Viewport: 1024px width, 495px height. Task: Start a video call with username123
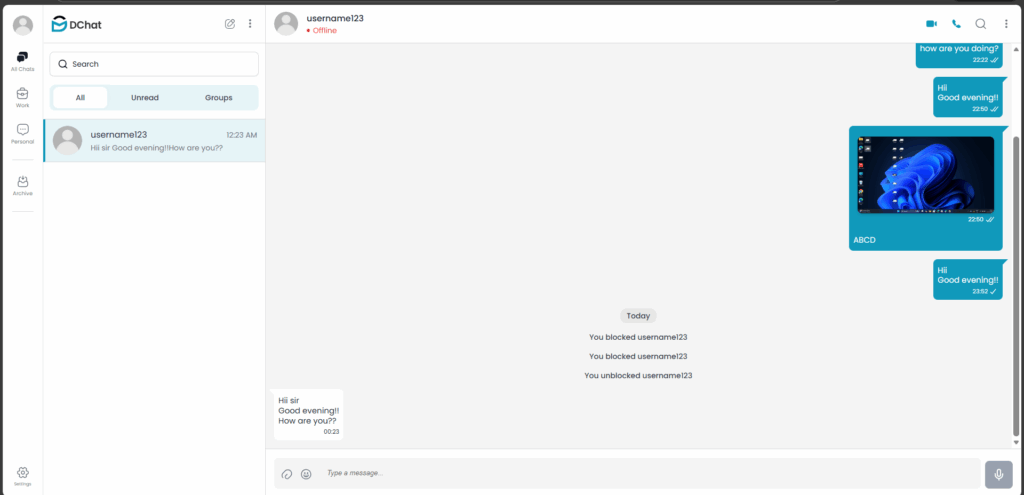tap(931, 24)
